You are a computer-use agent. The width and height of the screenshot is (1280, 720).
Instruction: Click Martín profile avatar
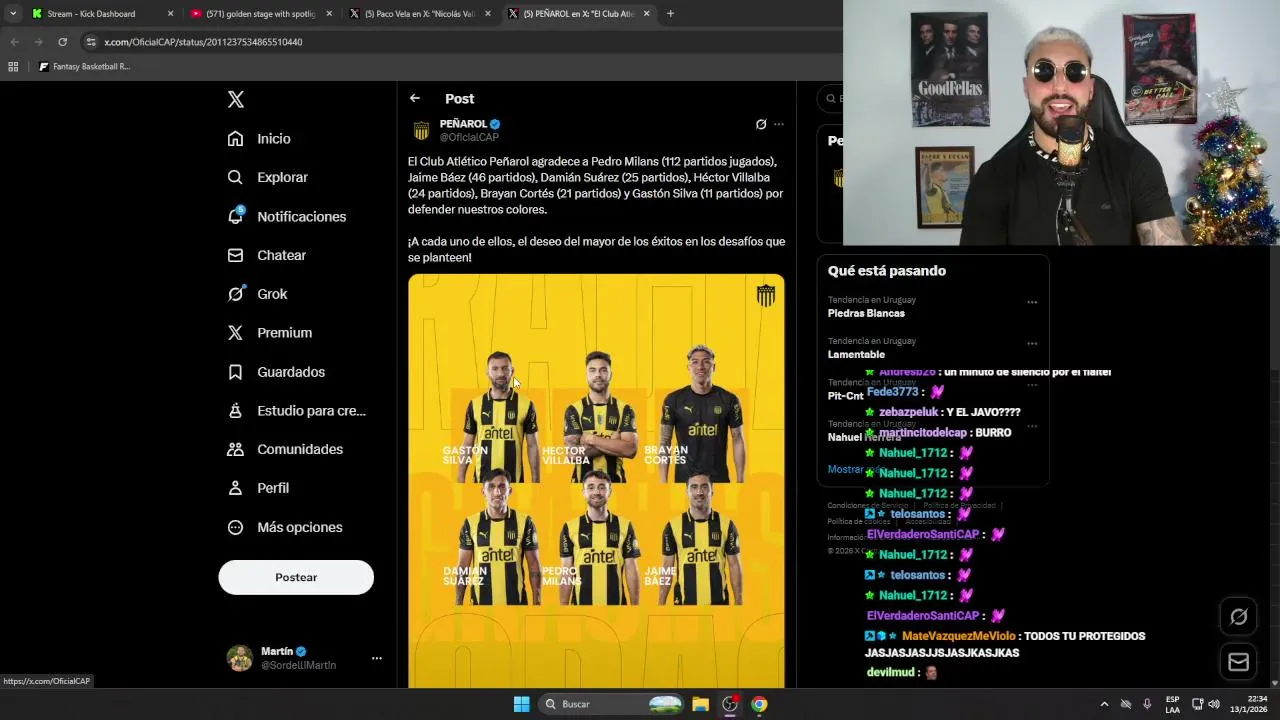[240, 658]
